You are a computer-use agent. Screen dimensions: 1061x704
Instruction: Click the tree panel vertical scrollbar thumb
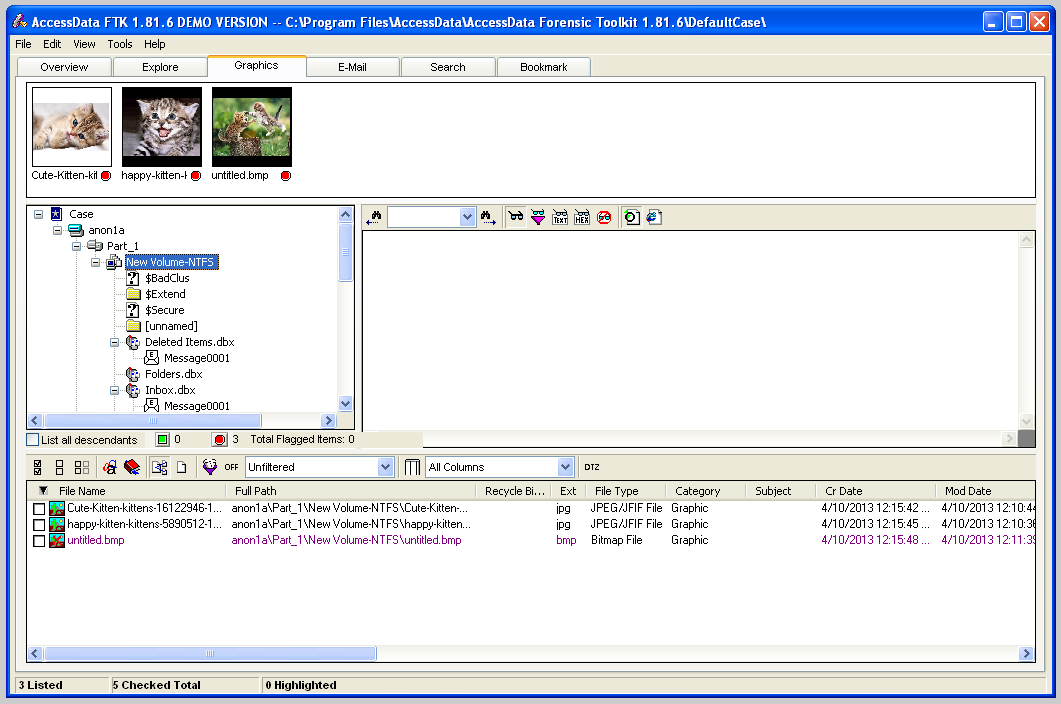coord(346,252)
